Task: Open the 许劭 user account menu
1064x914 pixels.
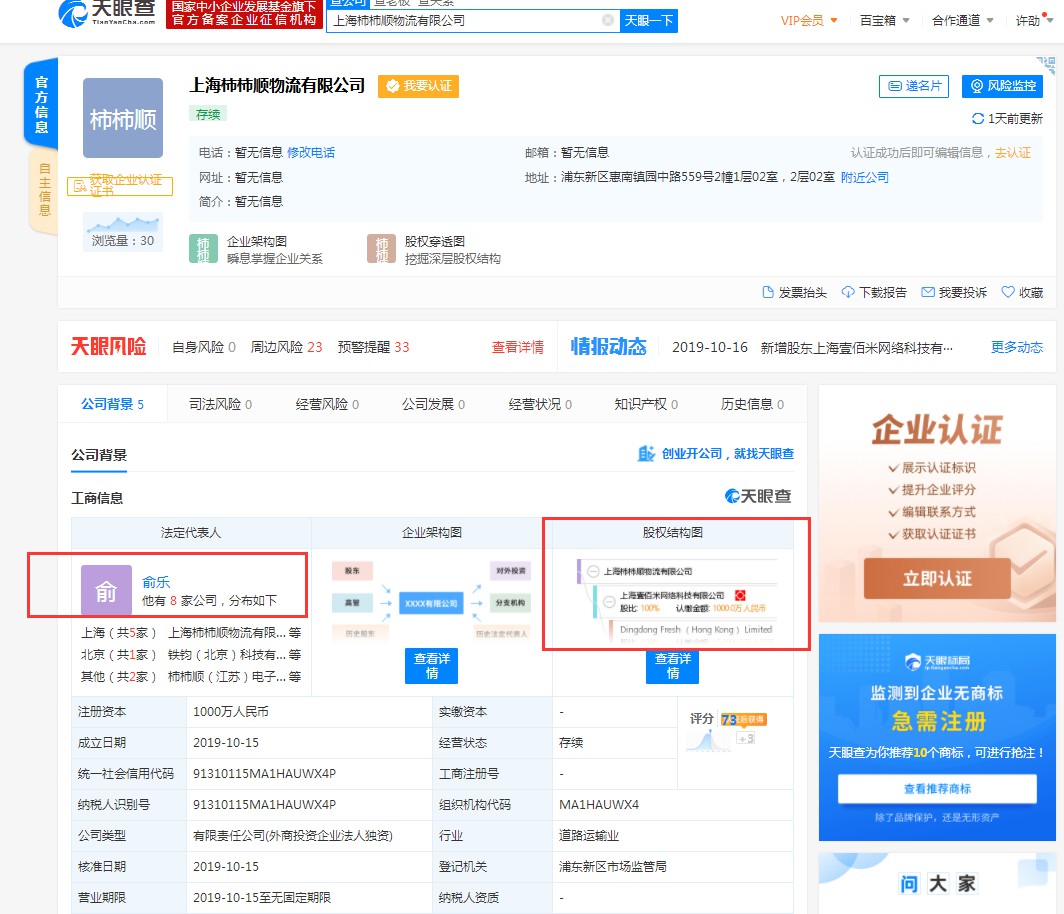Action: pos(1033,20)
